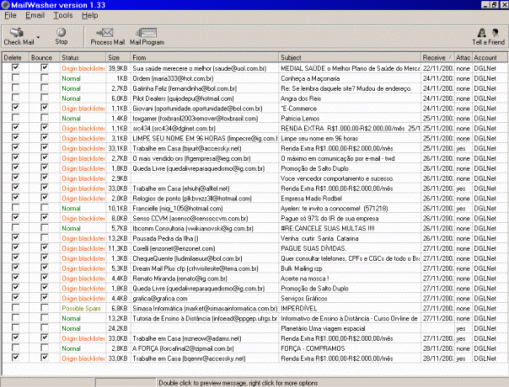Select sender Ibcomm Consultoria row
The image size is (509, 387).
pyautogui.click(x=193, y=228)
